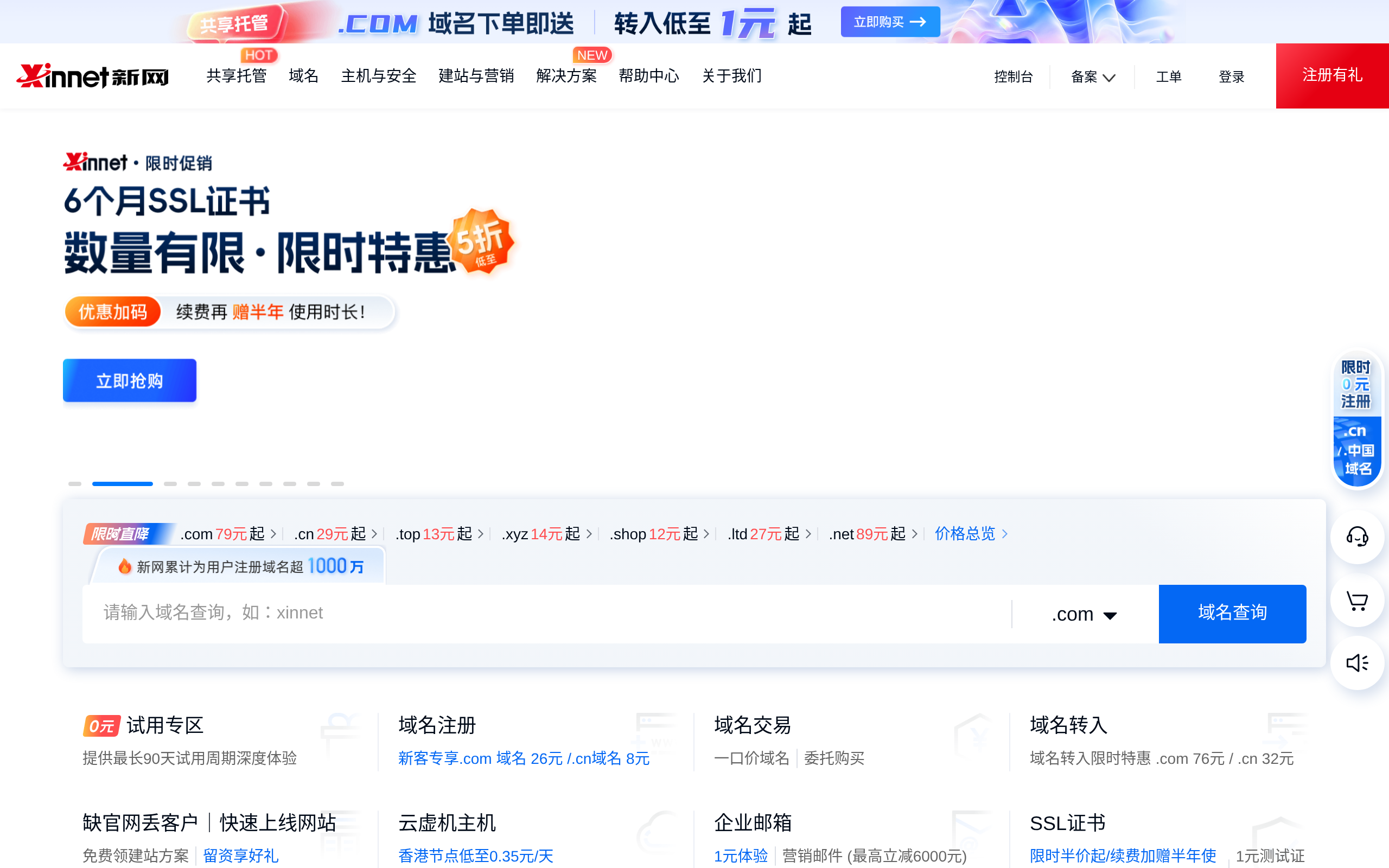Click the 限时0元注册 floating promo badge
The image size is (1389, 868).
1357,420
